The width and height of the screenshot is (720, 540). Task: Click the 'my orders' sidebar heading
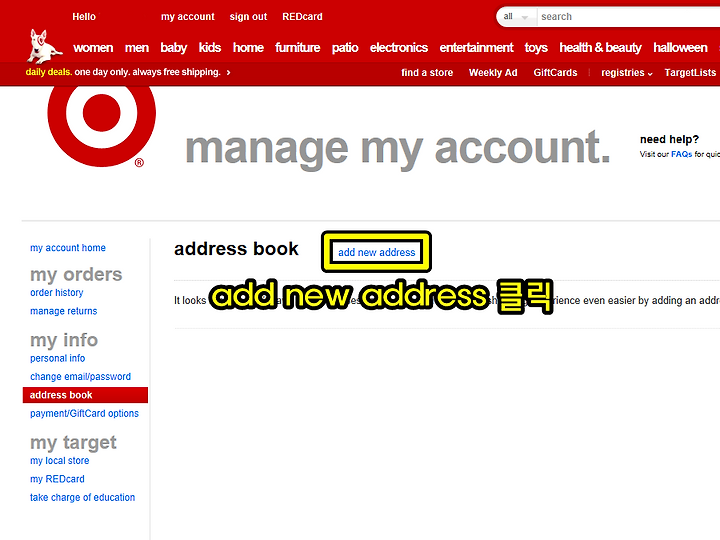76,275
